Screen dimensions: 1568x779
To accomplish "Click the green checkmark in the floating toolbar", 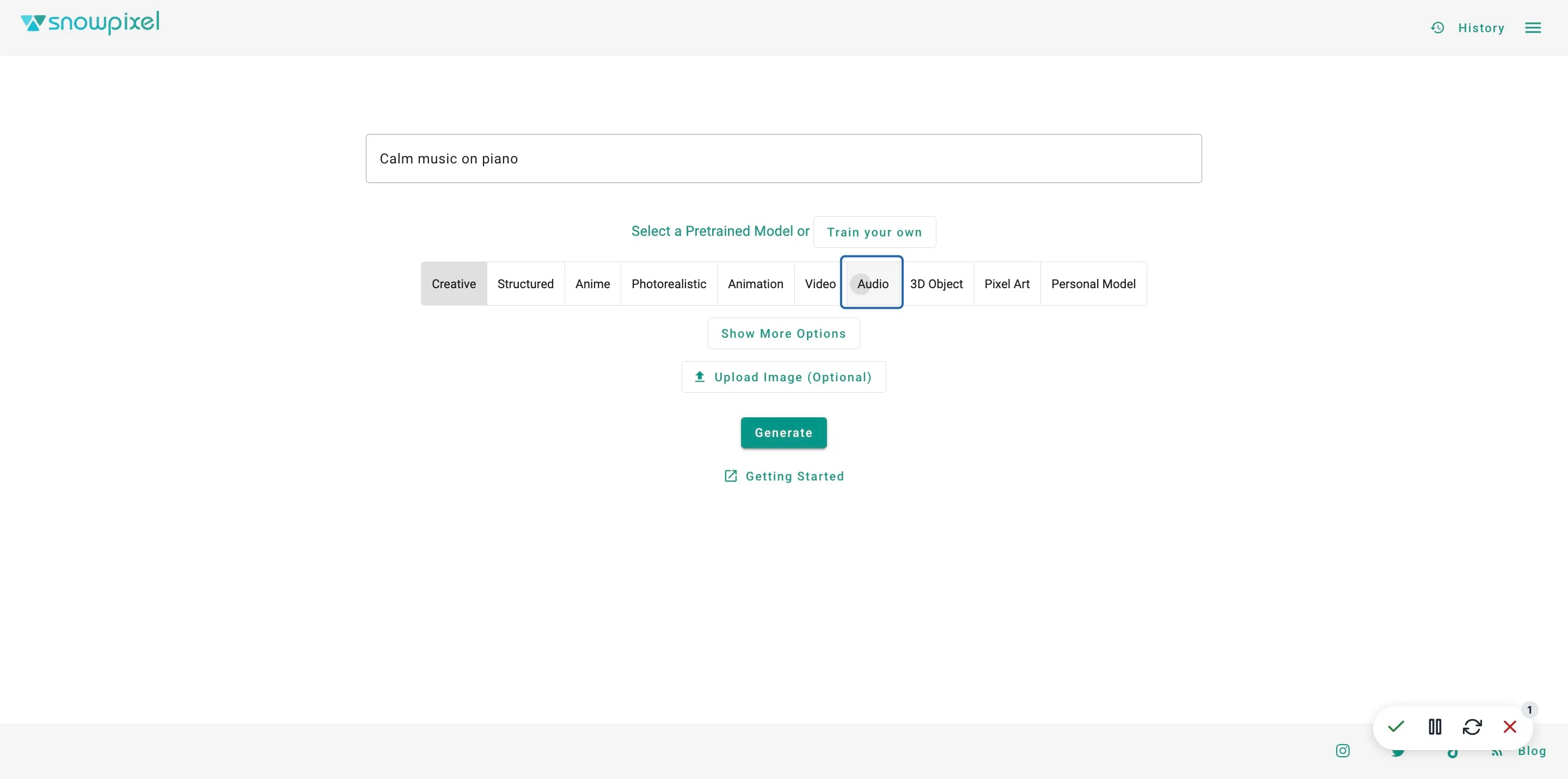I will coord(1396,726).
